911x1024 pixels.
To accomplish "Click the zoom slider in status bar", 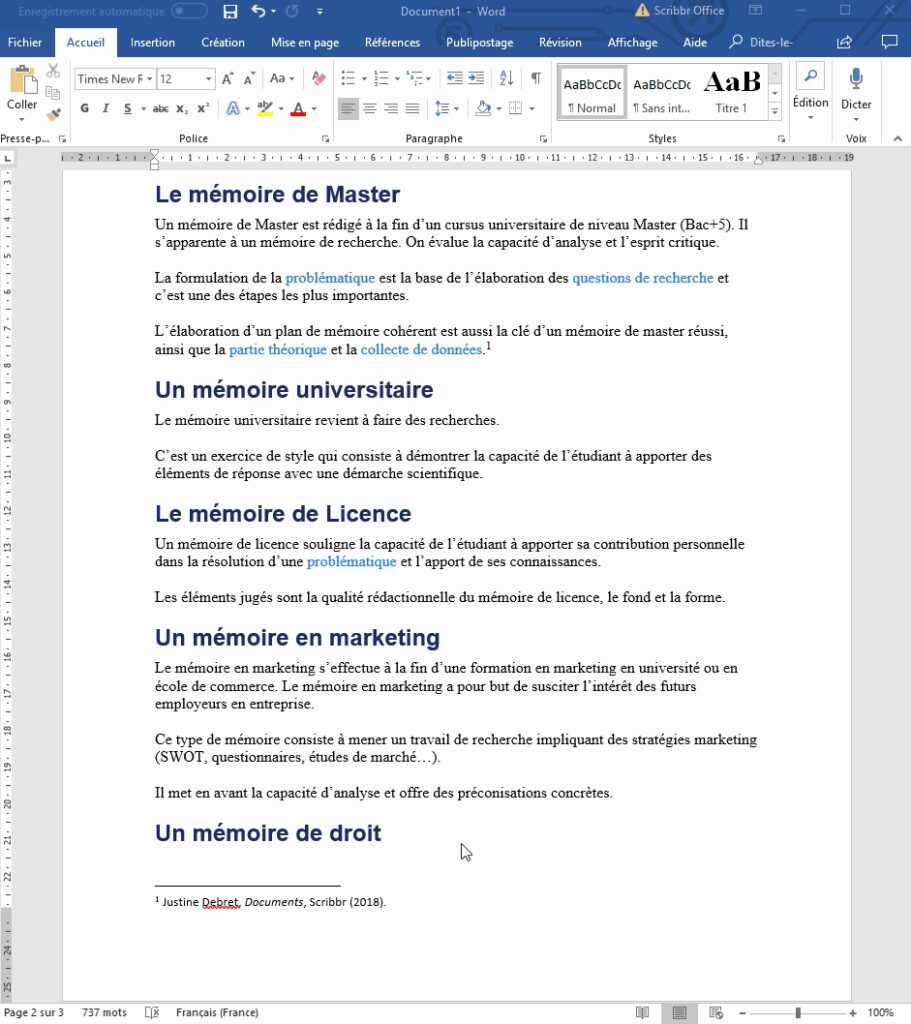I will [798, 1013].
